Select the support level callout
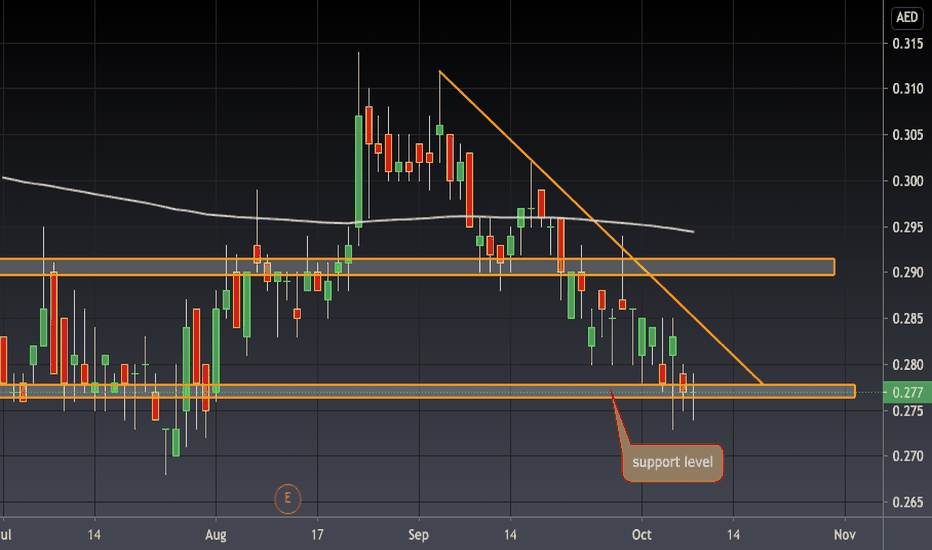Viewport: 932px width, 550px height. [x=672, y=463]
